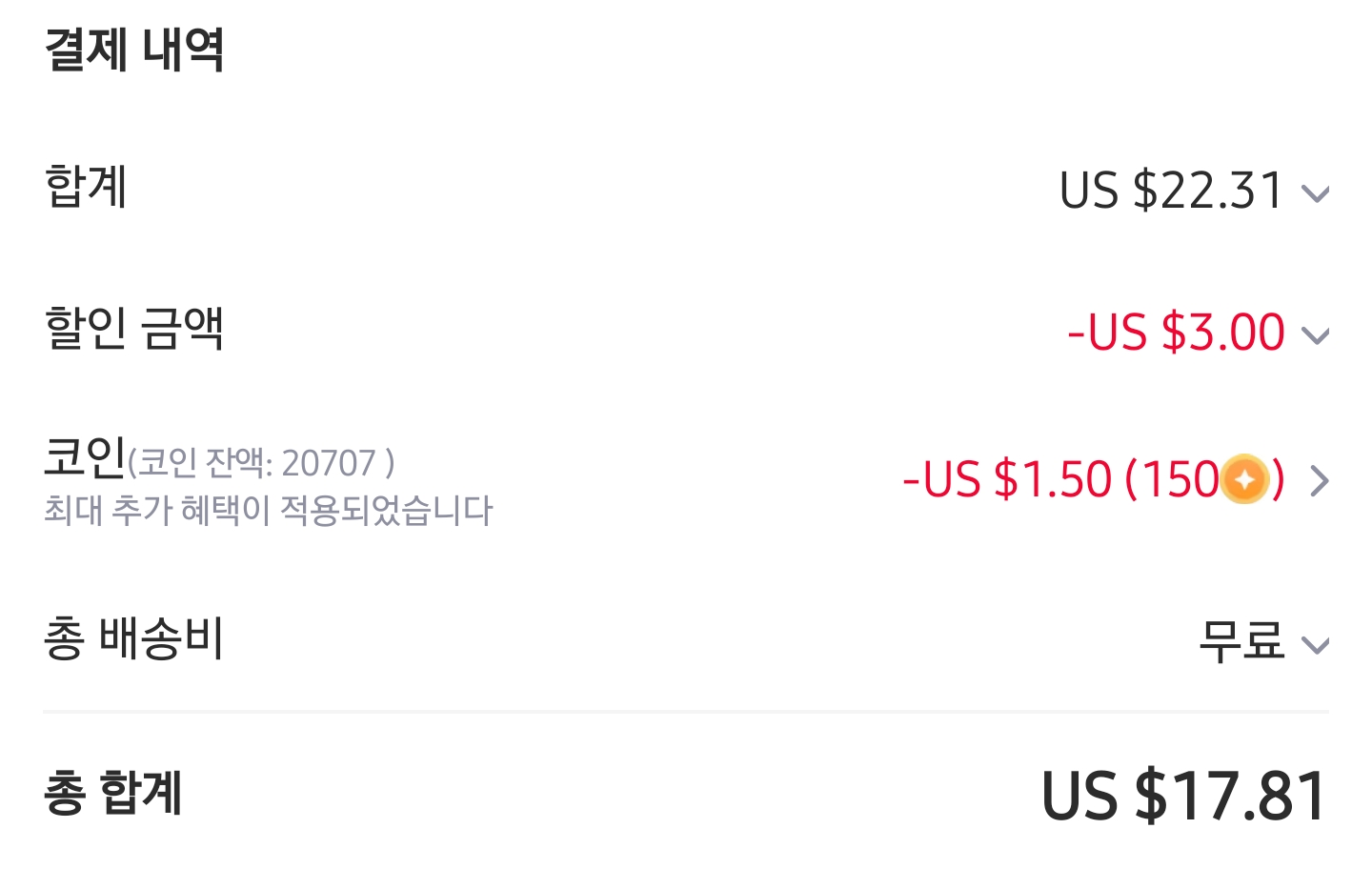Expand the 합계 subtotal chevron
The height and width of the screenshot is (869, 1372).
tap(1315, 194)
